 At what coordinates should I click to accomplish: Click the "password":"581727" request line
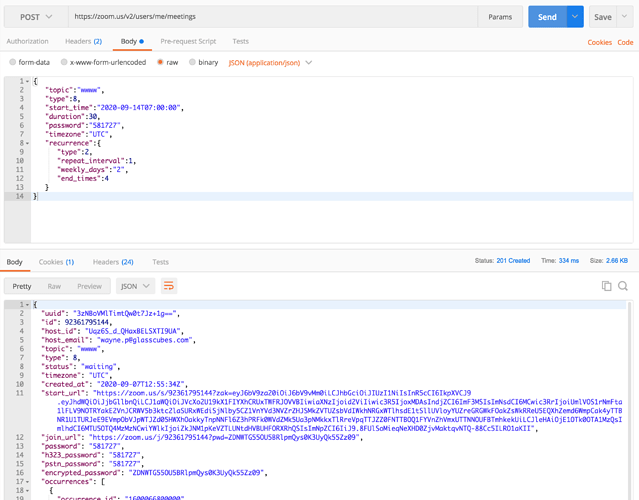85,126
